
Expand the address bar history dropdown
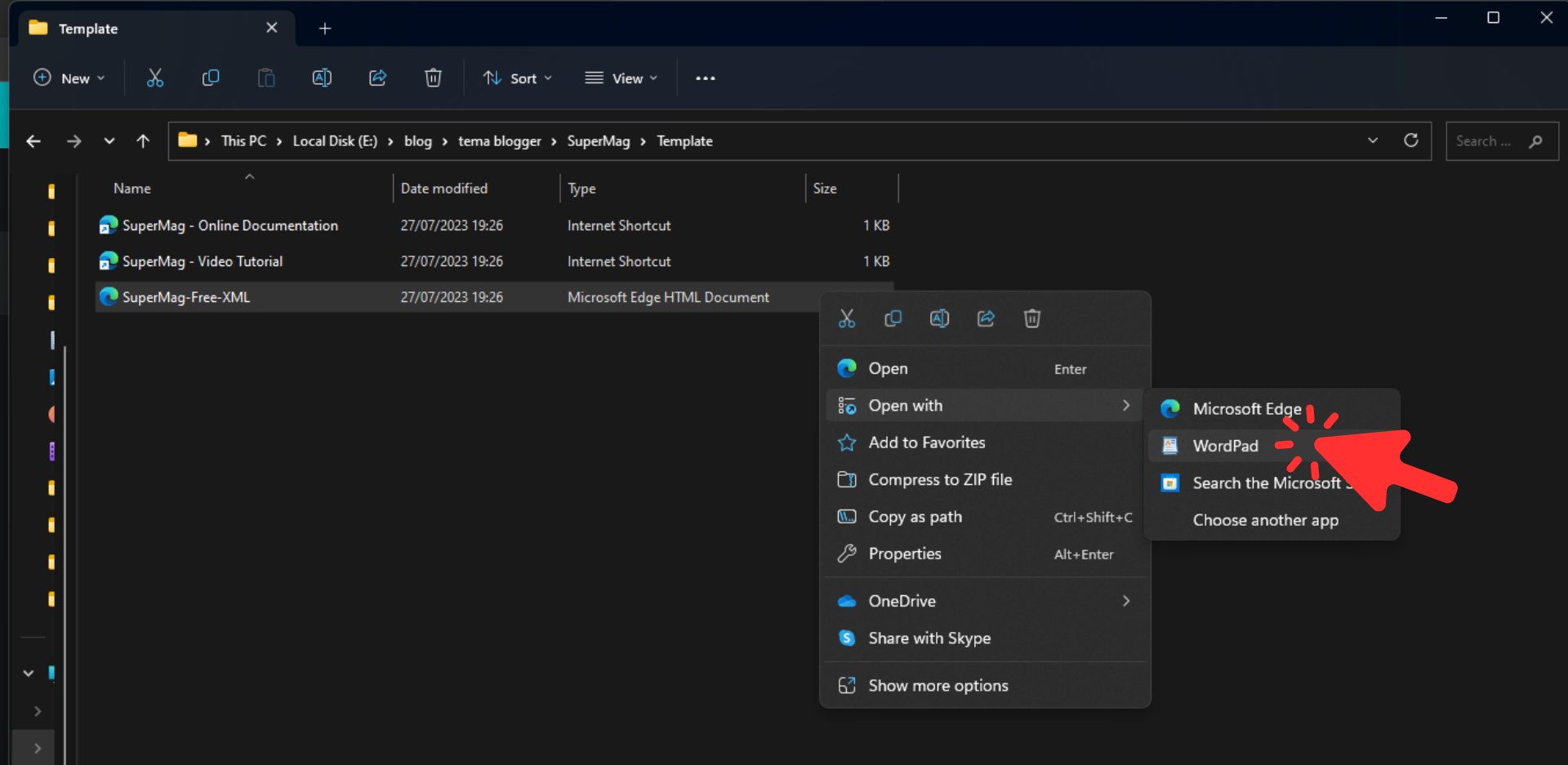coord(1373,140)
